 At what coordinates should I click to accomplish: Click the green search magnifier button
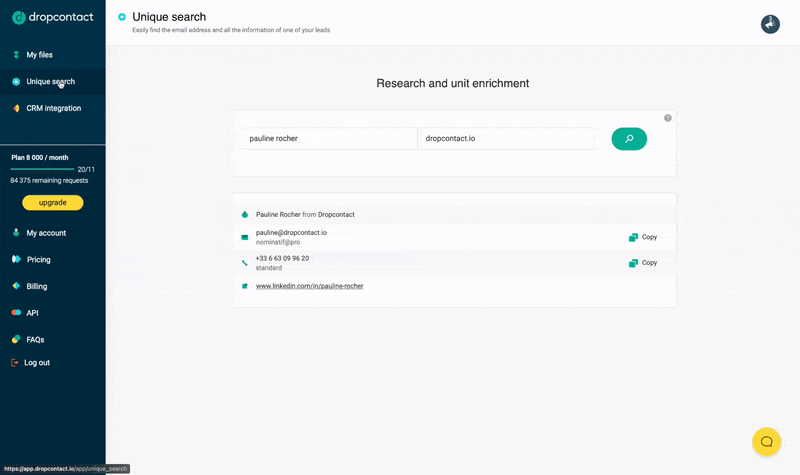[x=629, y=139]
